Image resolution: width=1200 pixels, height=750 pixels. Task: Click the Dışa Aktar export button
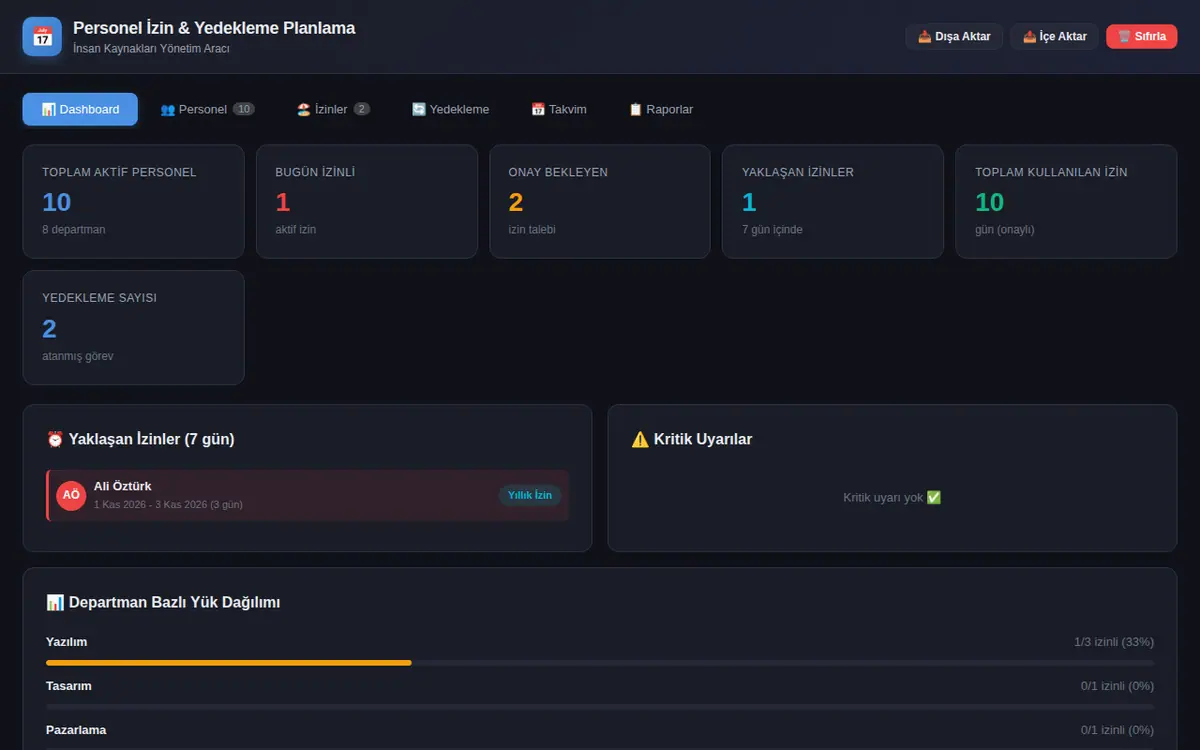[x=954, y=37]
